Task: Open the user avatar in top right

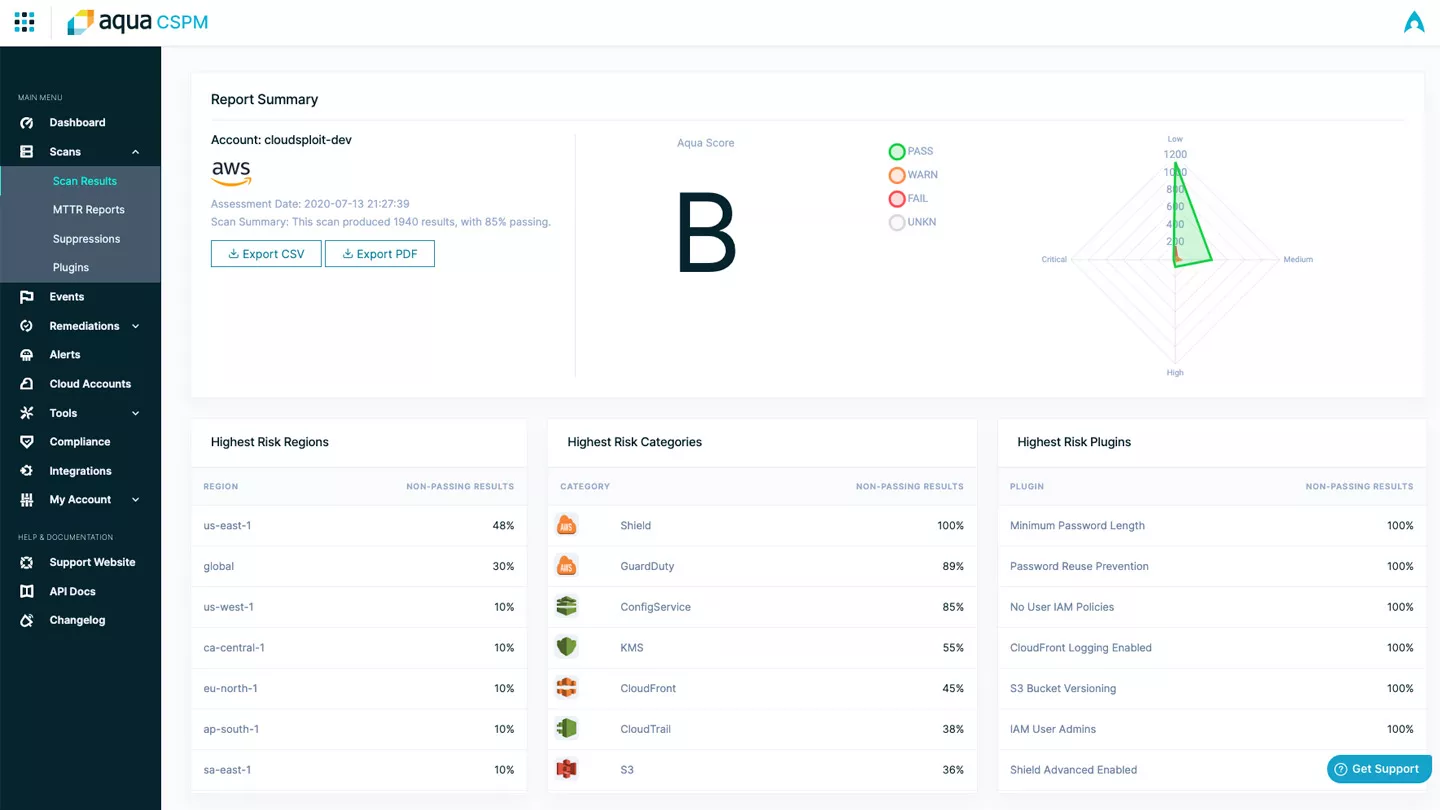Action: [x=1414, y=21]
